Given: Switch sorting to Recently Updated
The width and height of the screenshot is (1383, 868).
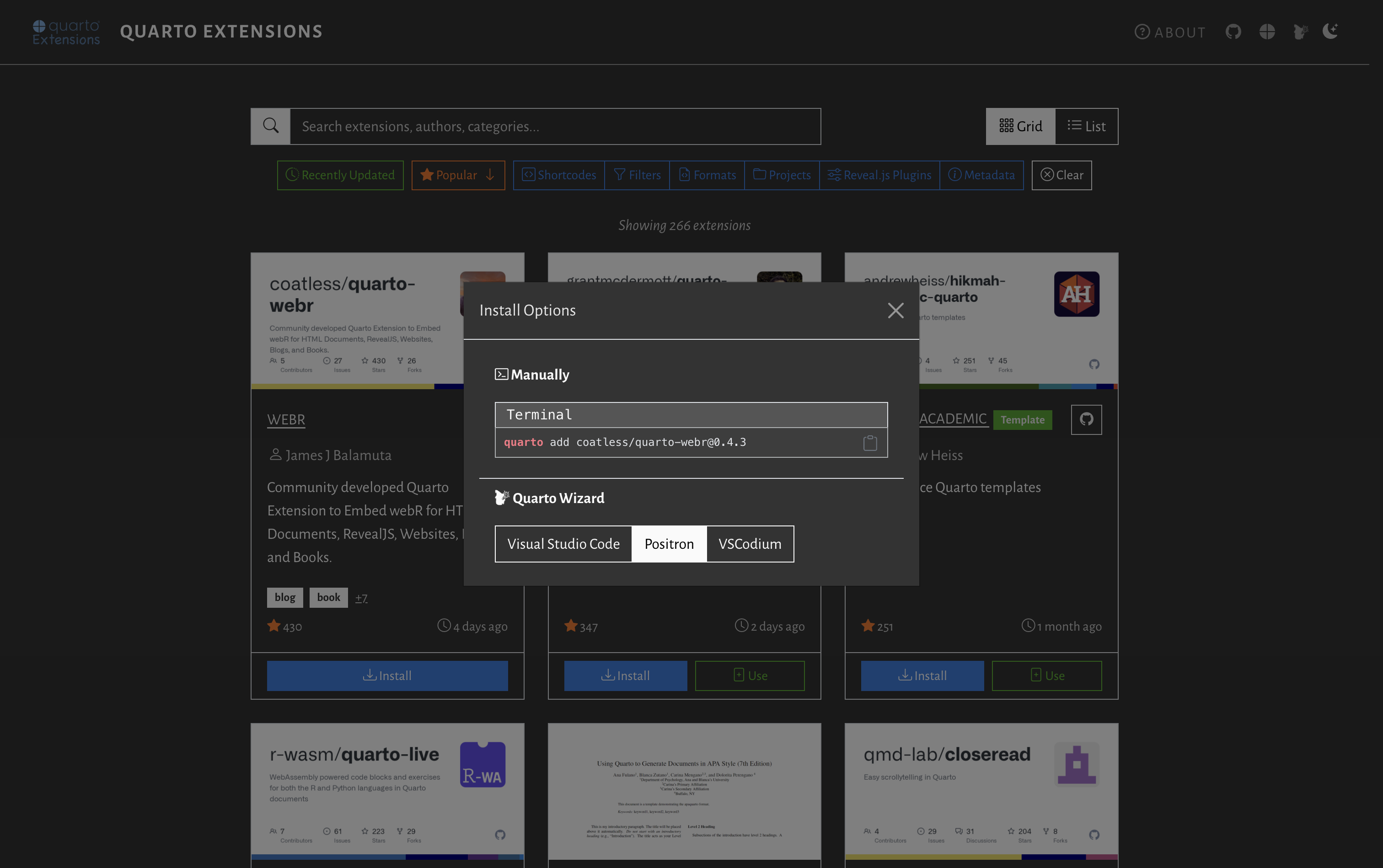Looking at the screenshot, I should (x=340, y=175).
